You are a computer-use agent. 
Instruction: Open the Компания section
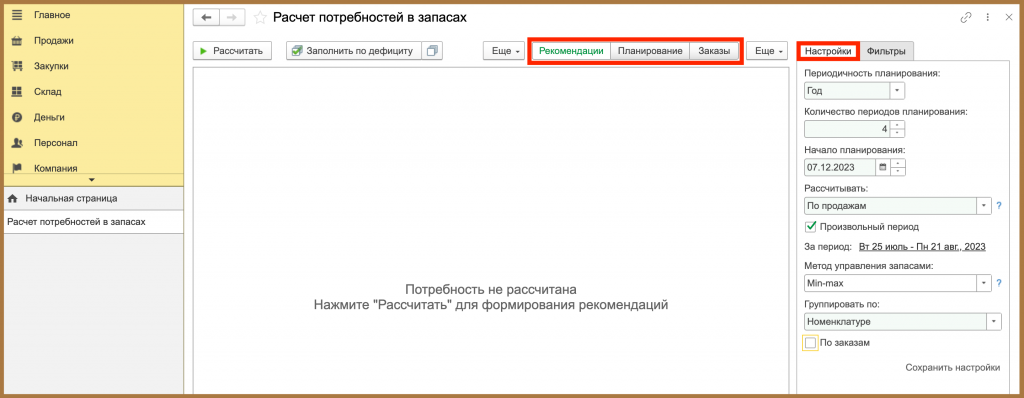tap(56, 168)
